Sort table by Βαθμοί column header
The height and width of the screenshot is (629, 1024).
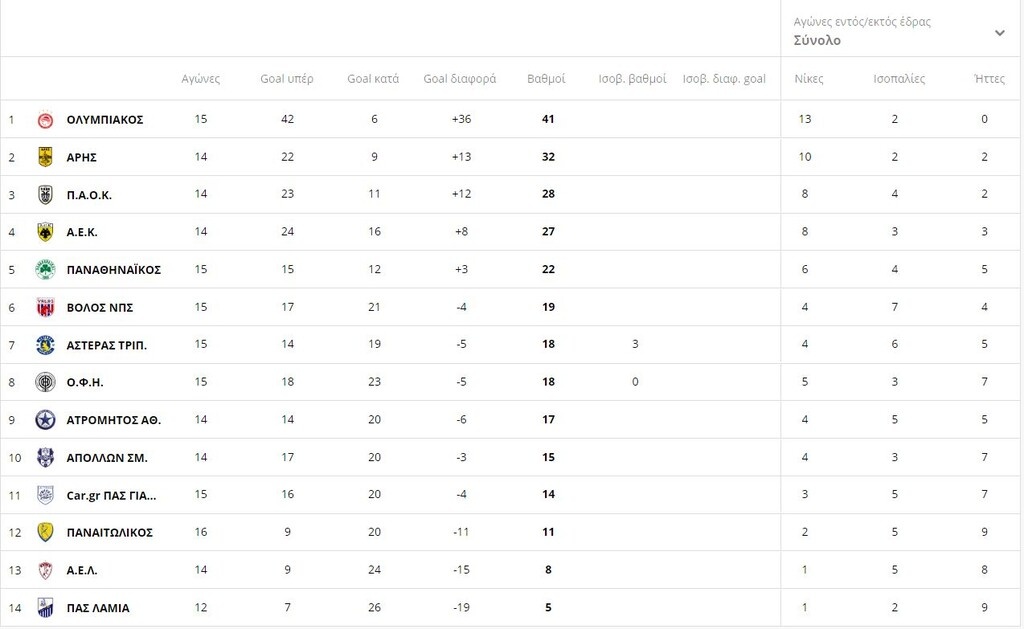tap(546, 79)
